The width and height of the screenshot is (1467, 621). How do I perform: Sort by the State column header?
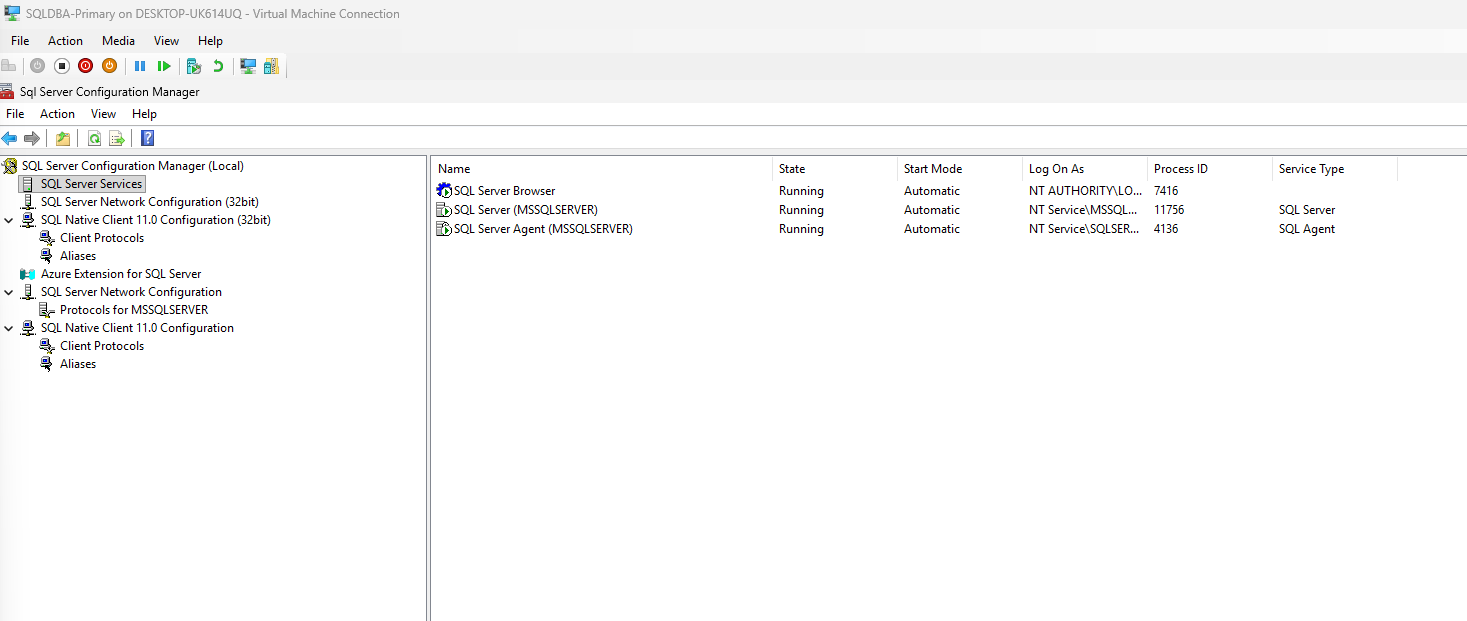tap(835, 169)
